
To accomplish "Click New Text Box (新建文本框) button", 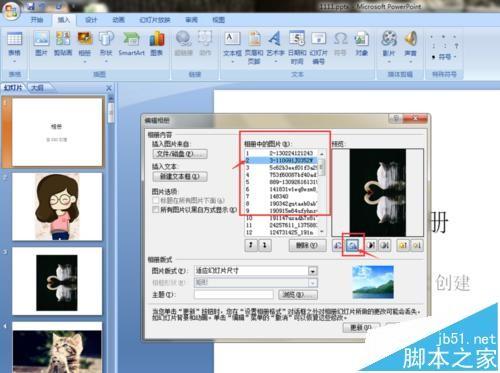I will [180, 176].
